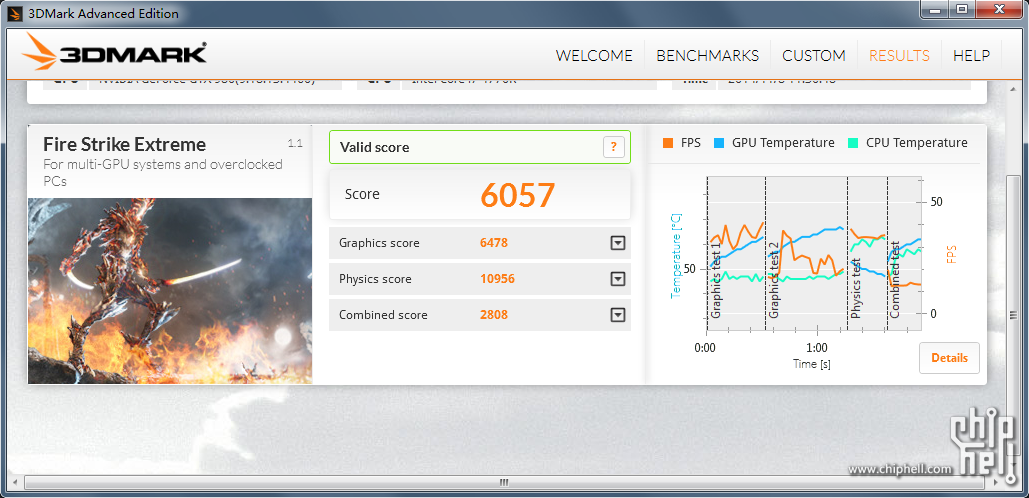Click the orange FPS legend swatch
This screenshot has width=1029, height=498.
pos(668,143)
